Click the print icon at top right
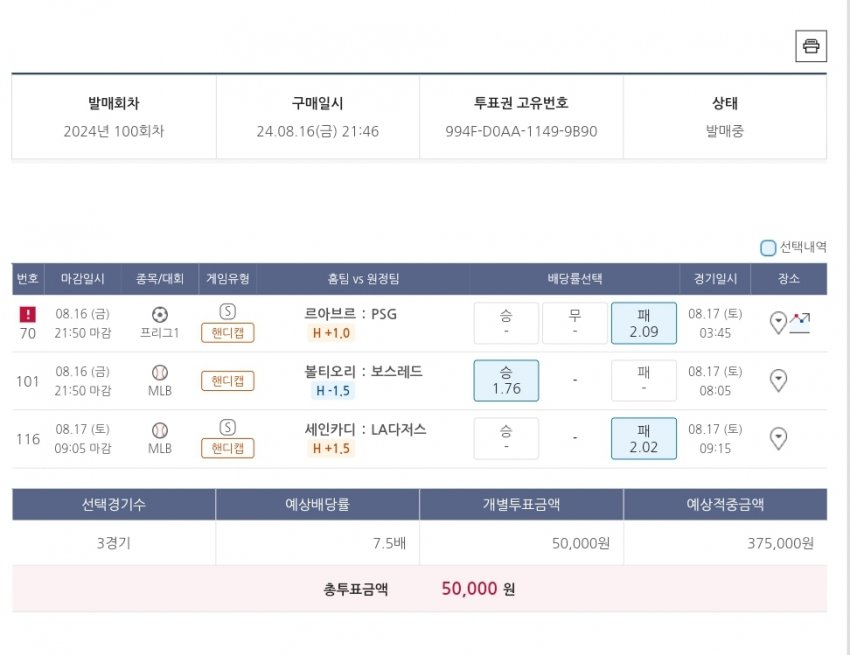The height and width of the screenshot is (655, 850). tap(811, 45)
